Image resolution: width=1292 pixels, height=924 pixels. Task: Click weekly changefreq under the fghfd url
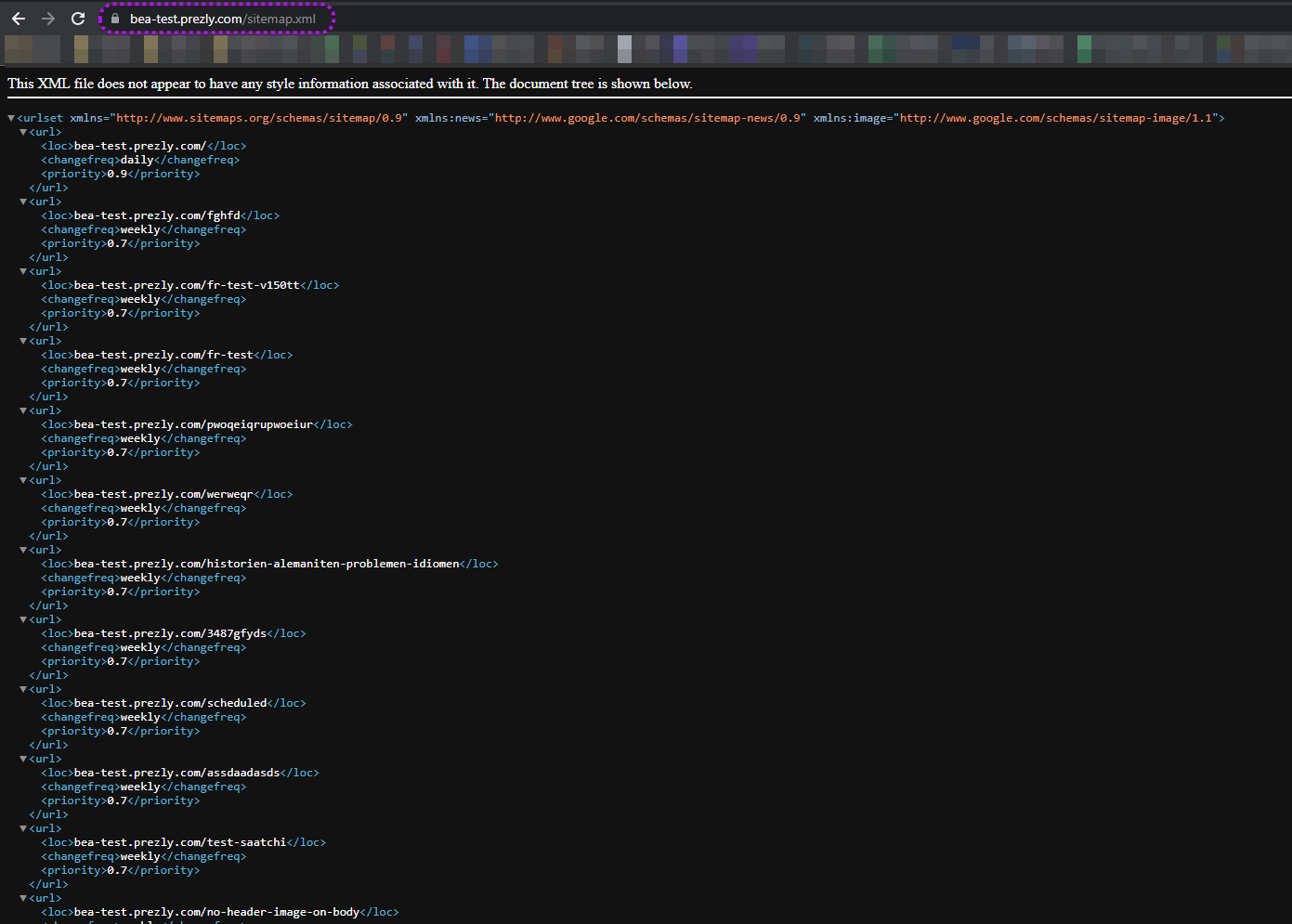point(140,229)
